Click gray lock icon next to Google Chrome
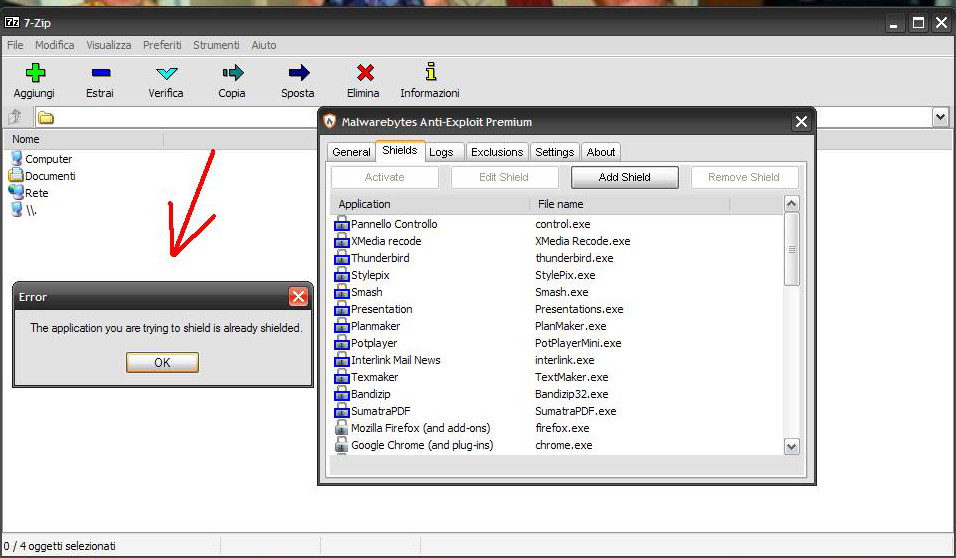Viewport: 956px width, 558px height. pos(341,445)
